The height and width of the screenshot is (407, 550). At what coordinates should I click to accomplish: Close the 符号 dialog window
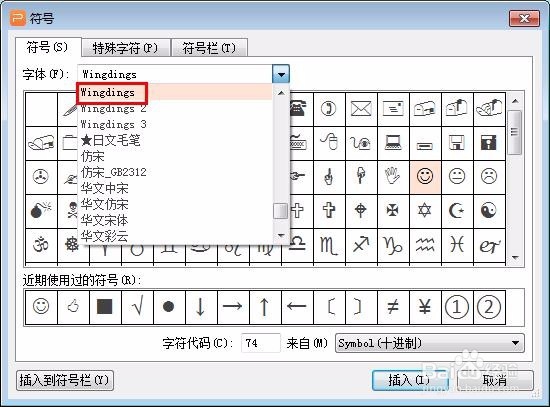[x=524, y=18]
